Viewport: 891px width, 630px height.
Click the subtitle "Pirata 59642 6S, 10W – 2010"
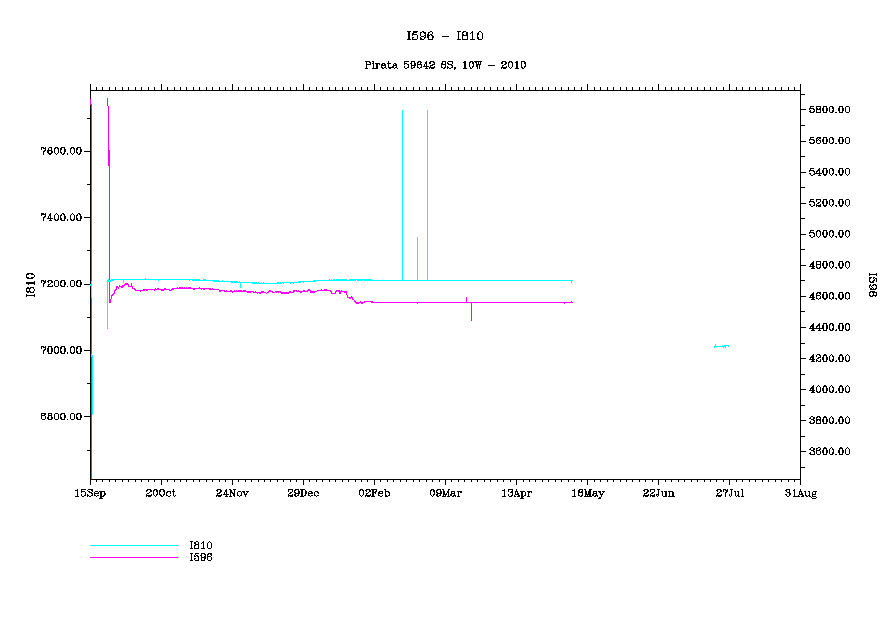[445, 65]
